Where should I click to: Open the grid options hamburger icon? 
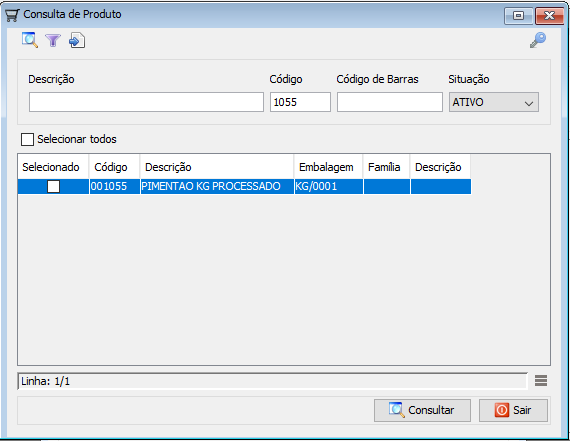pos(541,381)
